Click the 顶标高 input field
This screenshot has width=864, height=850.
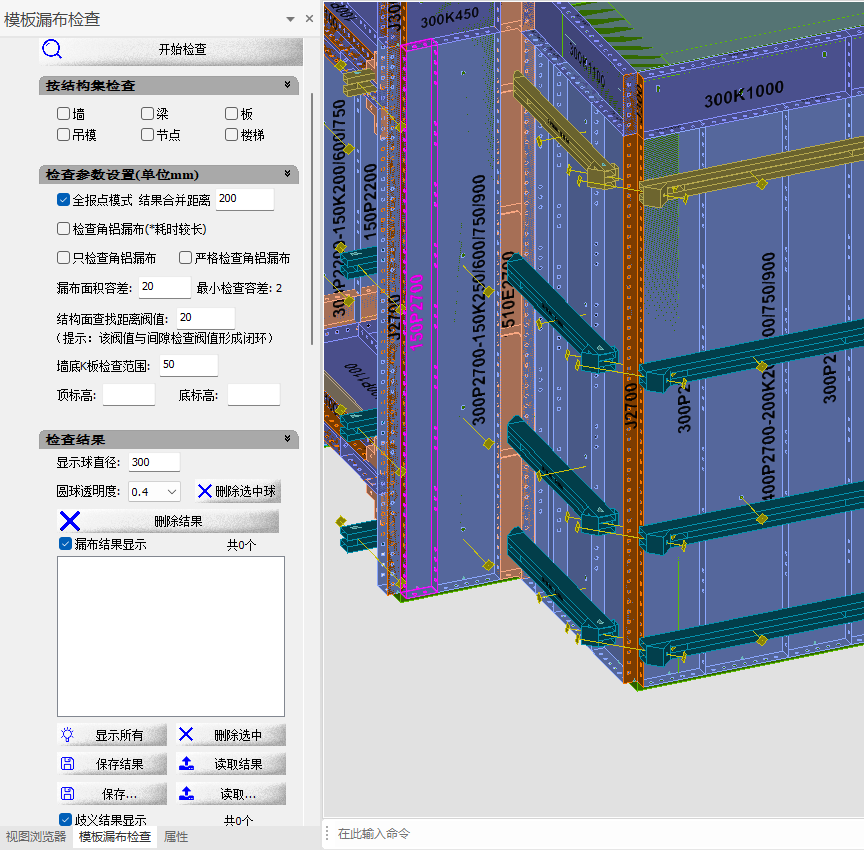(129, 395)
